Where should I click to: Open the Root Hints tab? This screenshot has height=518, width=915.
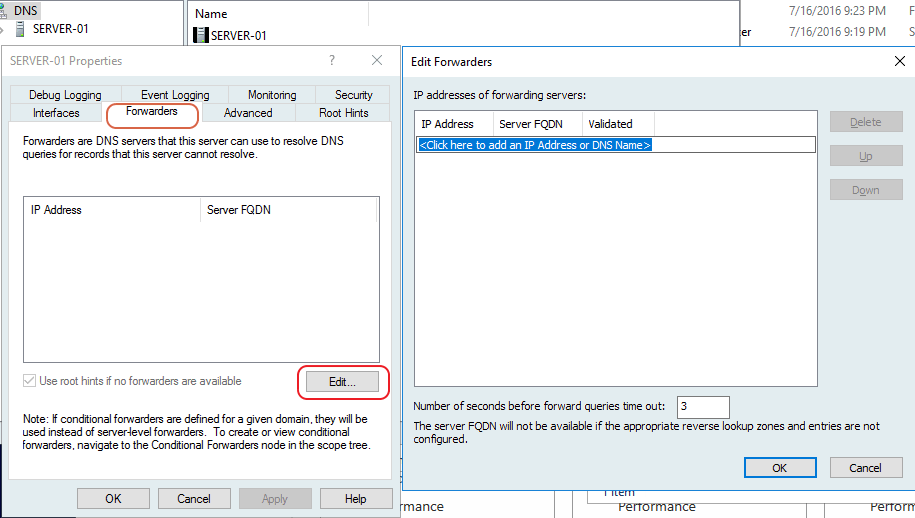click(x=344, y=113)
